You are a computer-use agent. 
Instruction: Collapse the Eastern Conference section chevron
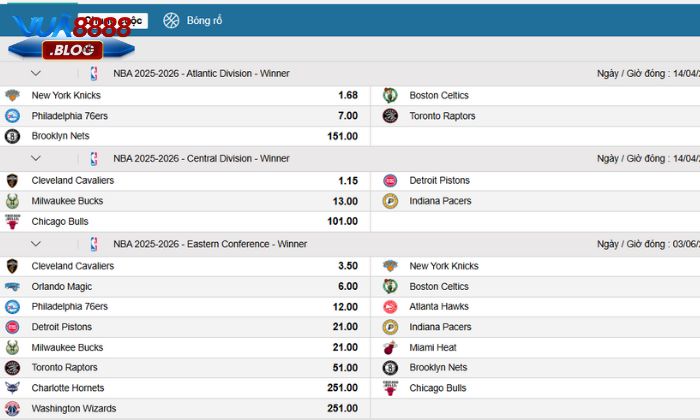(36, 244)
